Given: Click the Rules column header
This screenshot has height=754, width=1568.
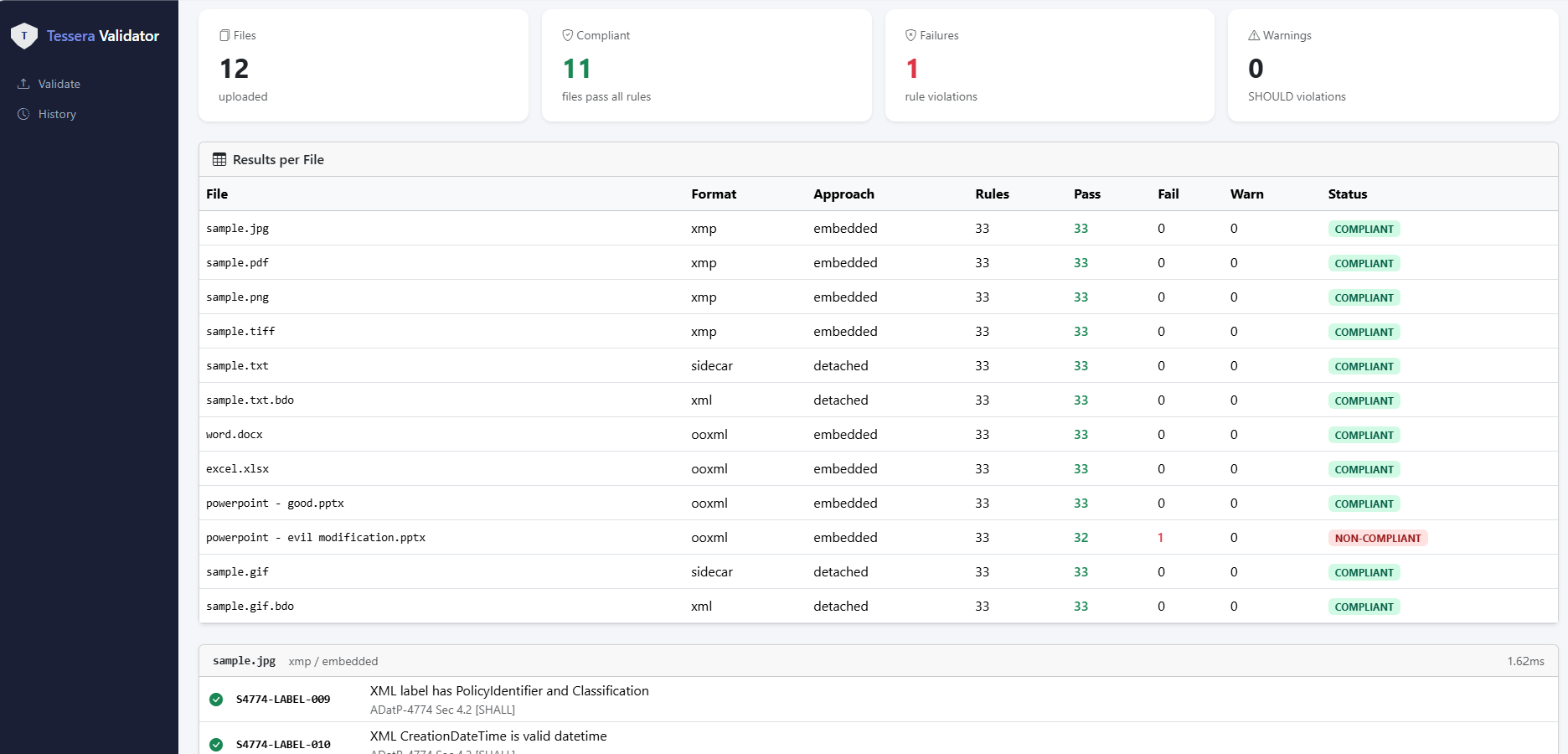Looking at the screenshot, I should pyautogui.click(x=992, y=194).
